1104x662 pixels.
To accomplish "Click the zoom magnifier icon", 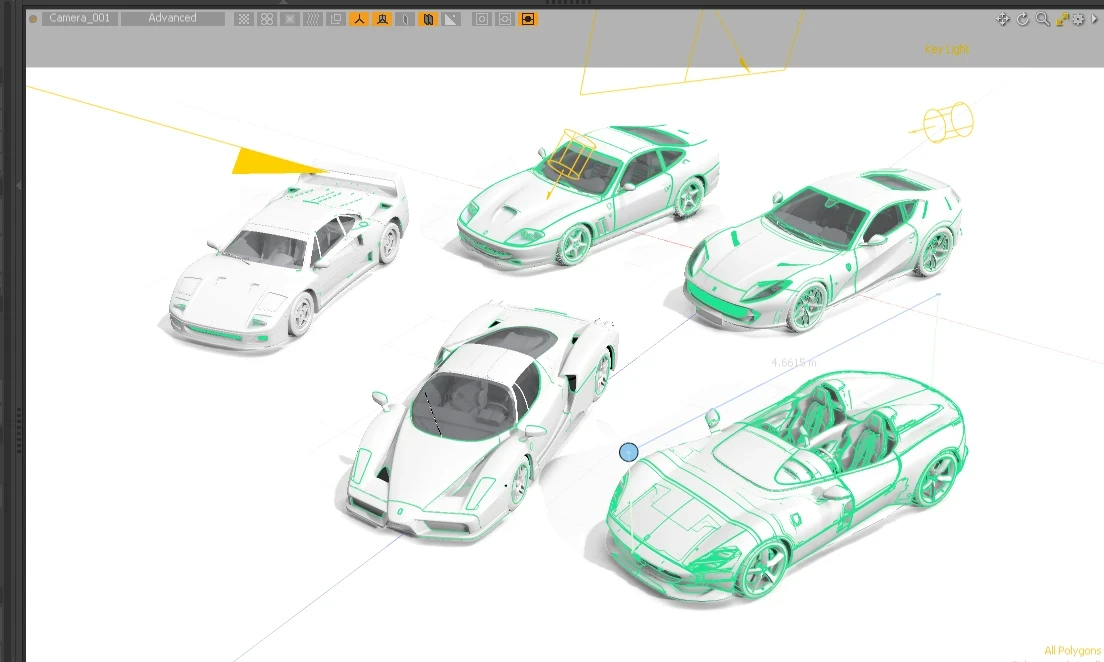I will (x=1043, y=19).
